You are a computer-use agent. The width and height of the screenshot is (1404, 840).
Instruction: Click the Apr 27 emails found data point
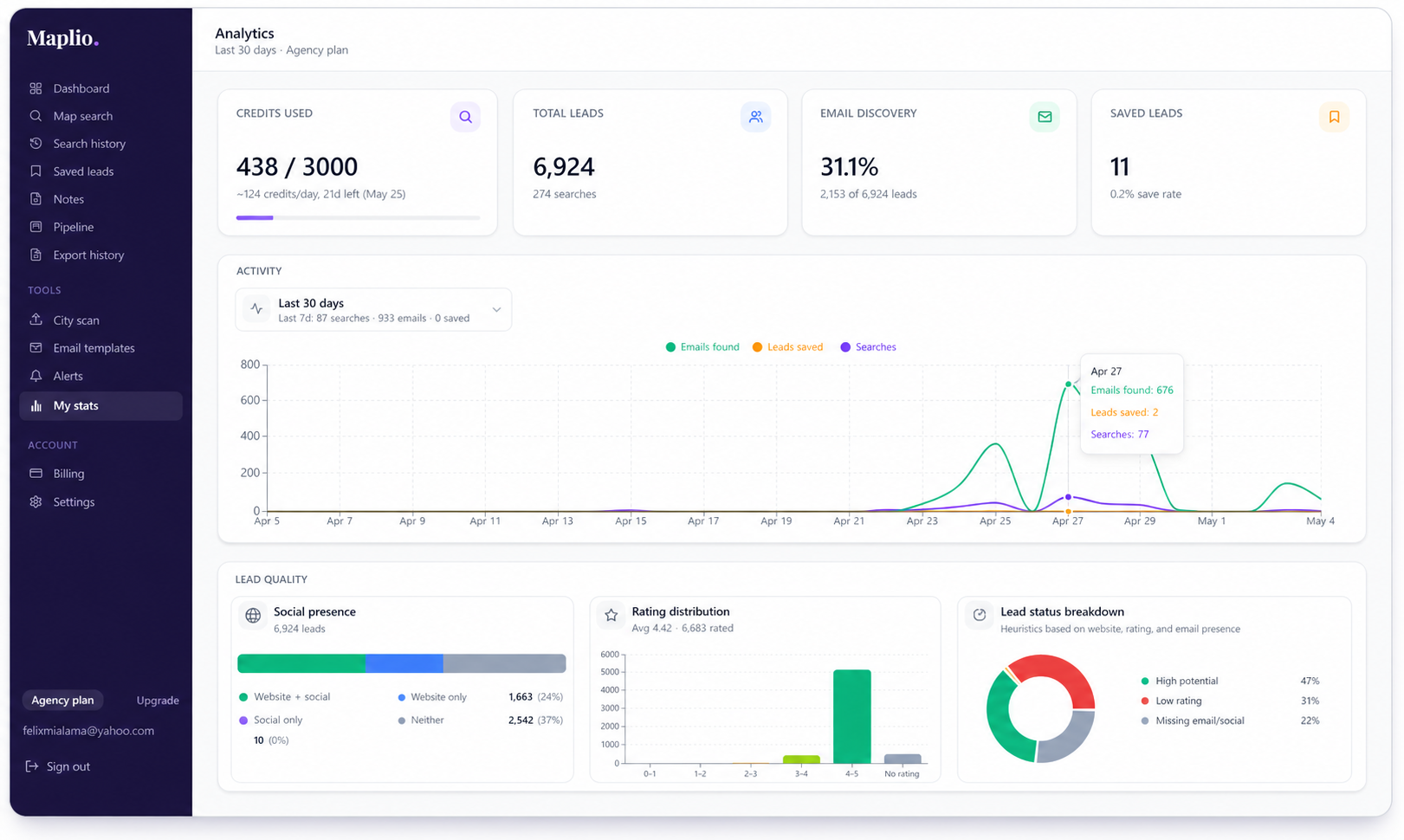[1068, 384]
